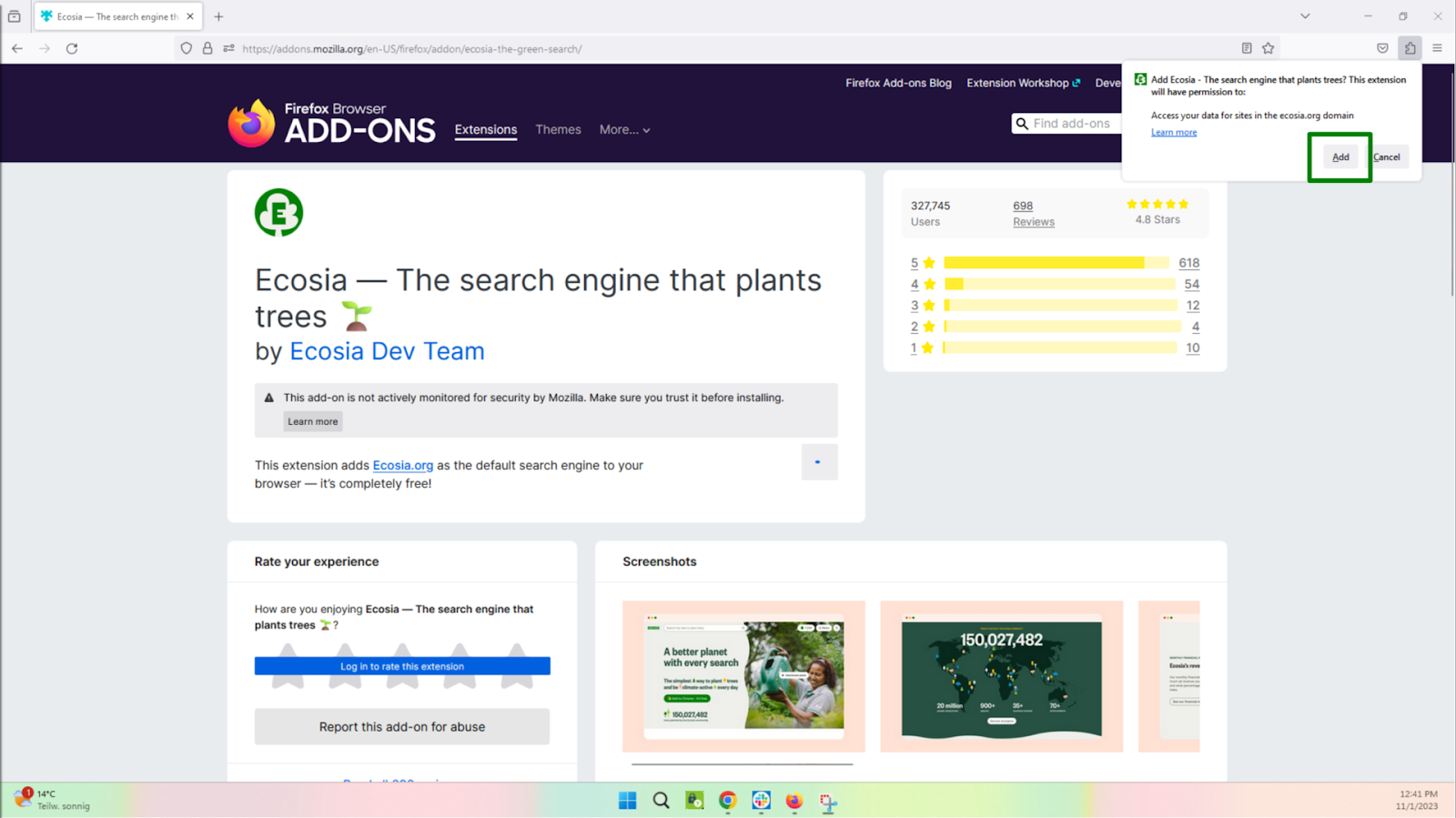The image size is (1456, 818).
Task: Click the 1 star rating bar
Action: [1060, 348]
